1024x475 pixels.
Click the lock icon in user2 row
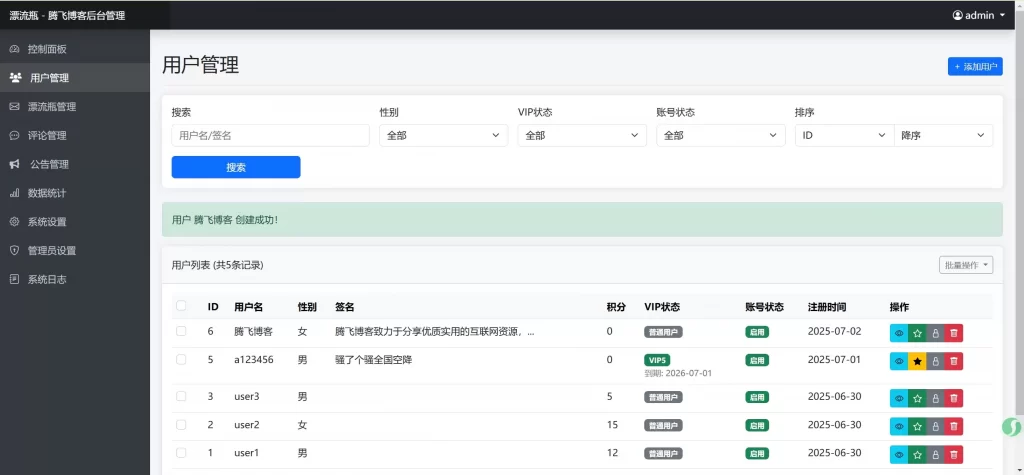(935, 426)
